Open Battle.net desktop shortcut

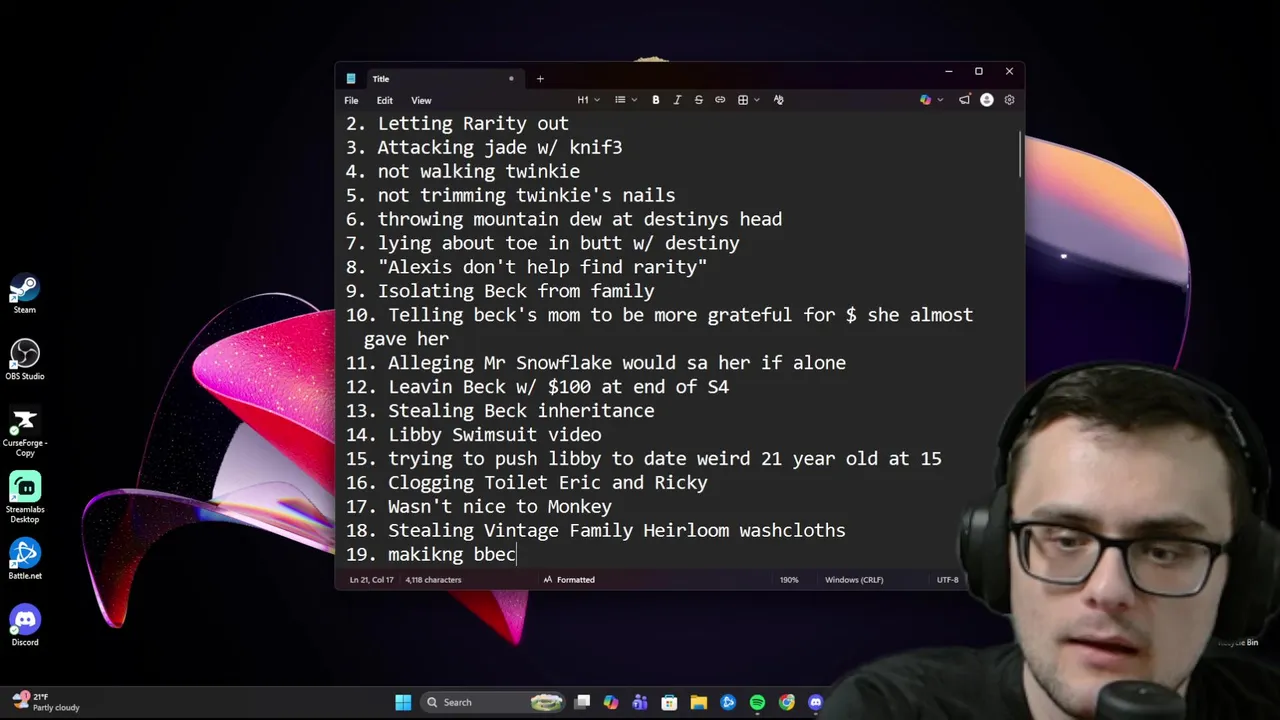click(x=25, y=559)
